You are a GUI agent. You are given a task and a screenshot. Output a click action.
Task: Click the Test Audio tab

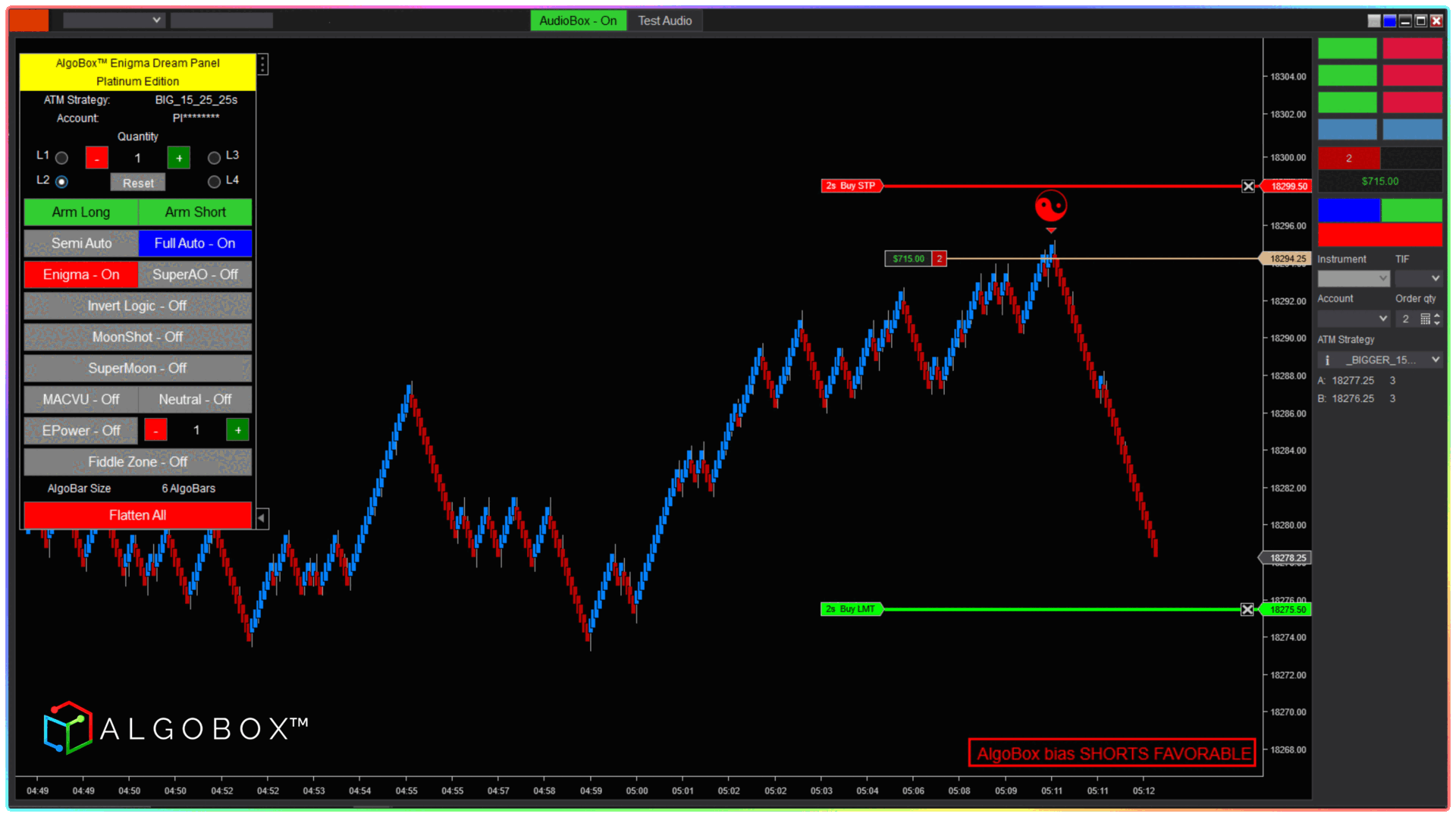click(664, 20)
